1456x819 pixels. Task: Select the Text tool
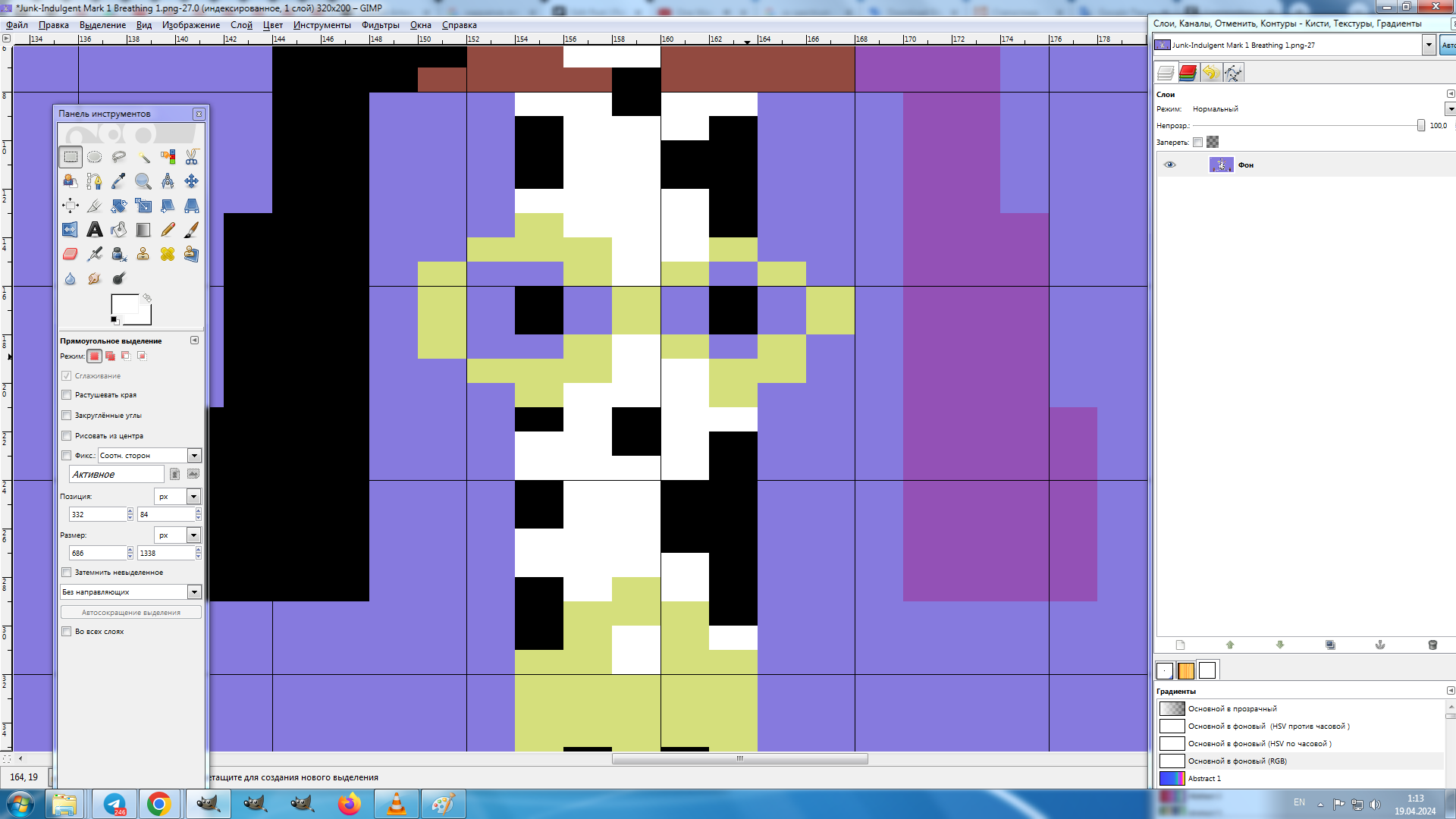(95, 230)
